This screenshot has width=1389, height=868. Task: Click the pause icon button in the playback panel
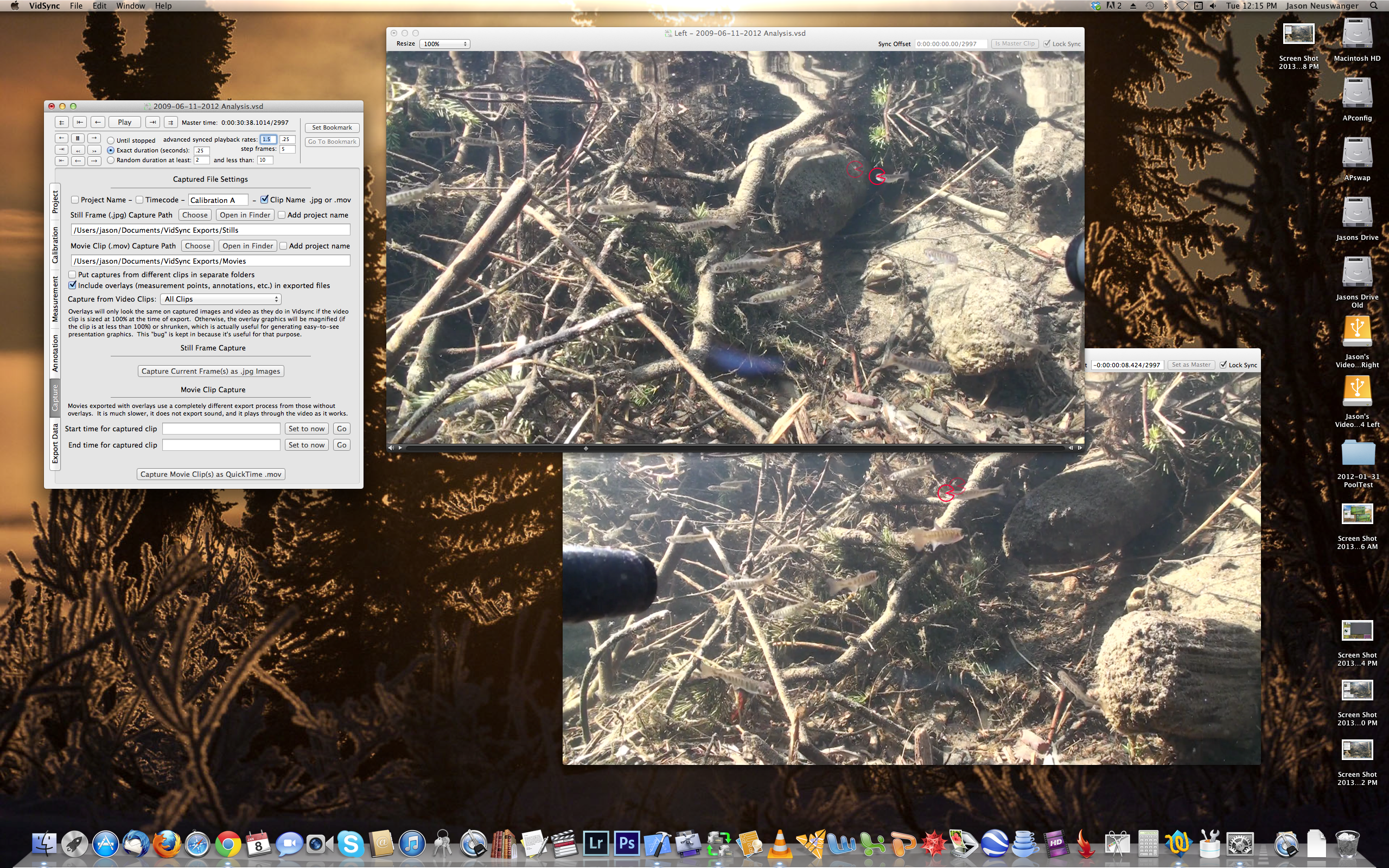(x=78, y=138)
